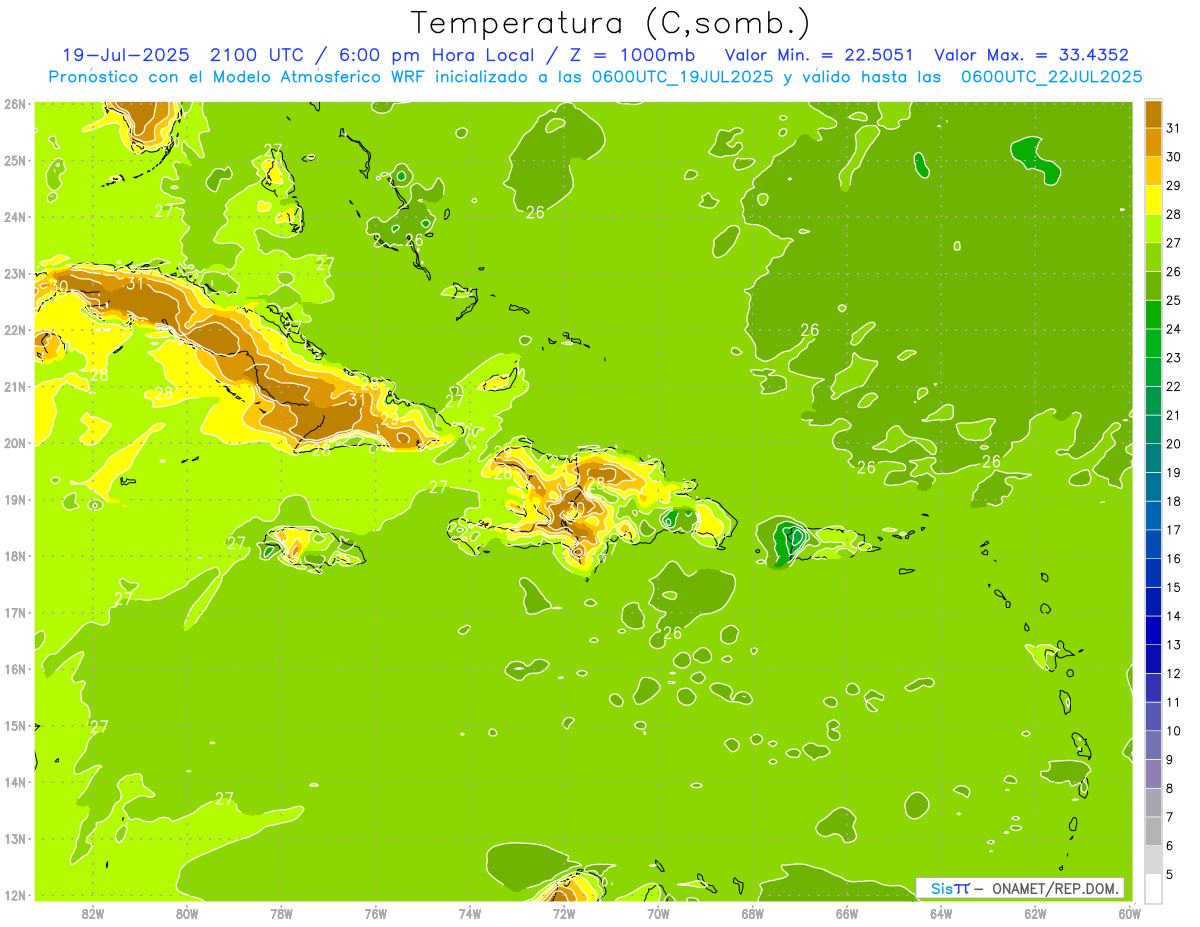The height and width of the screenshot is (927, 1200).
Task: Pick the white swatch at the color scale bottom
Action: (x=1153, y=889)
